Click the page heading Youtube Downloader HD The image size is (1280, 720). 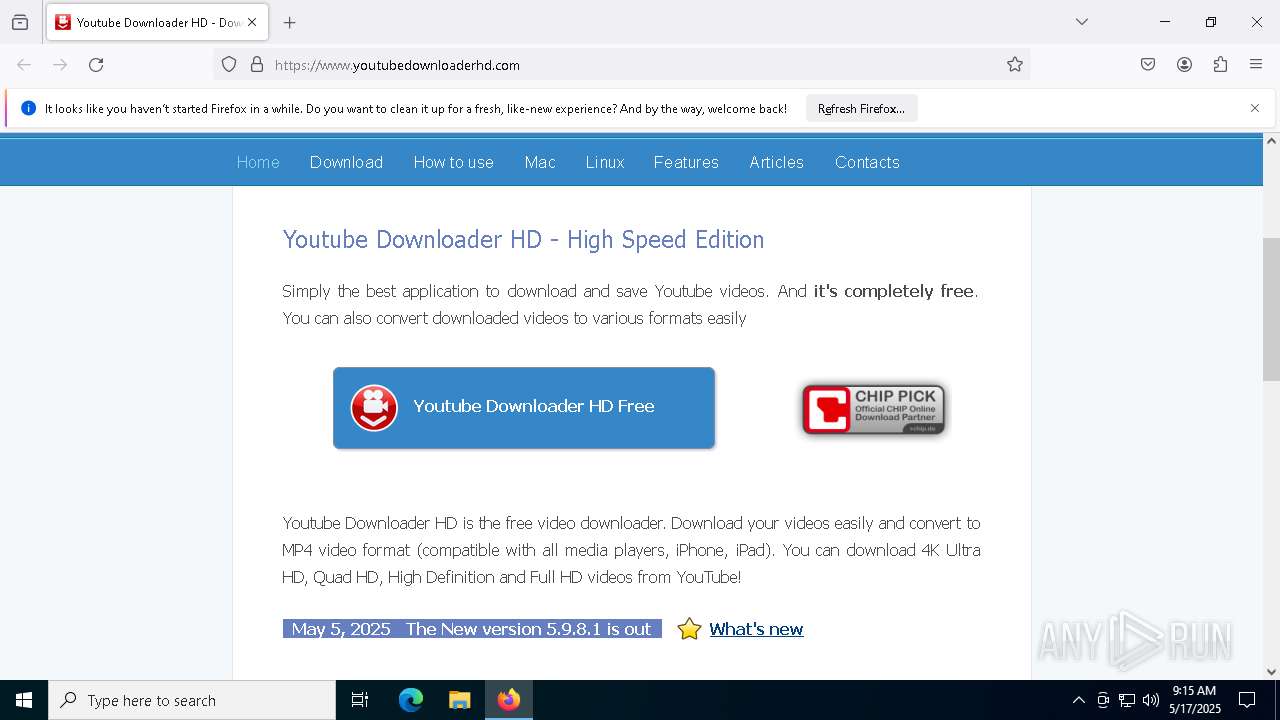(x=523, y=240)
